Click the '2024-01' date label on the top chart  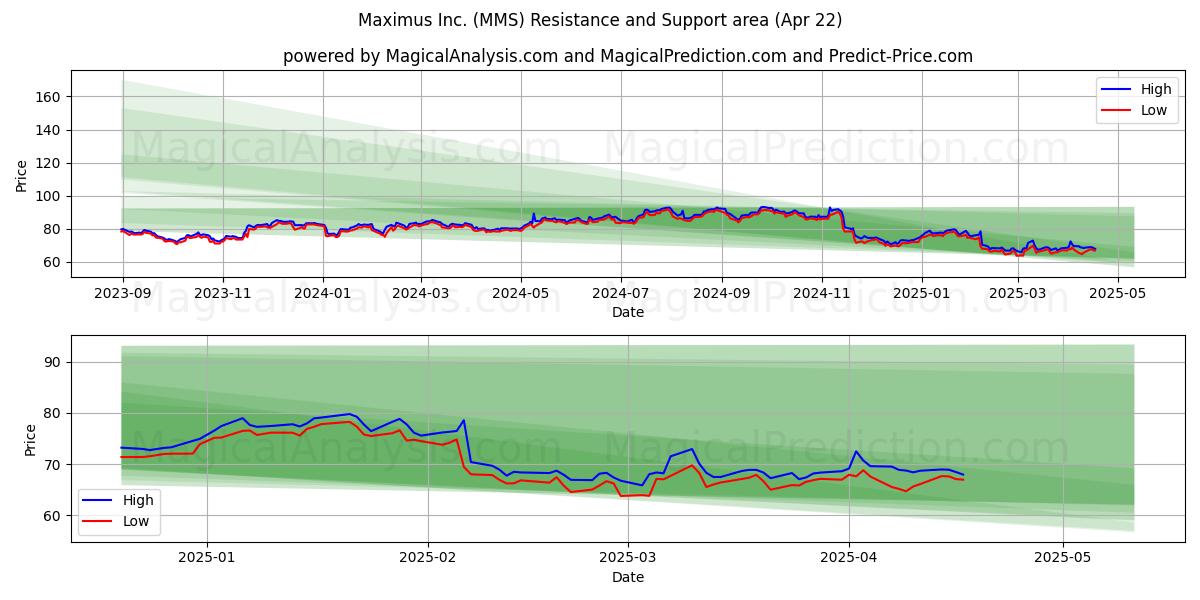tap(322, 294)
